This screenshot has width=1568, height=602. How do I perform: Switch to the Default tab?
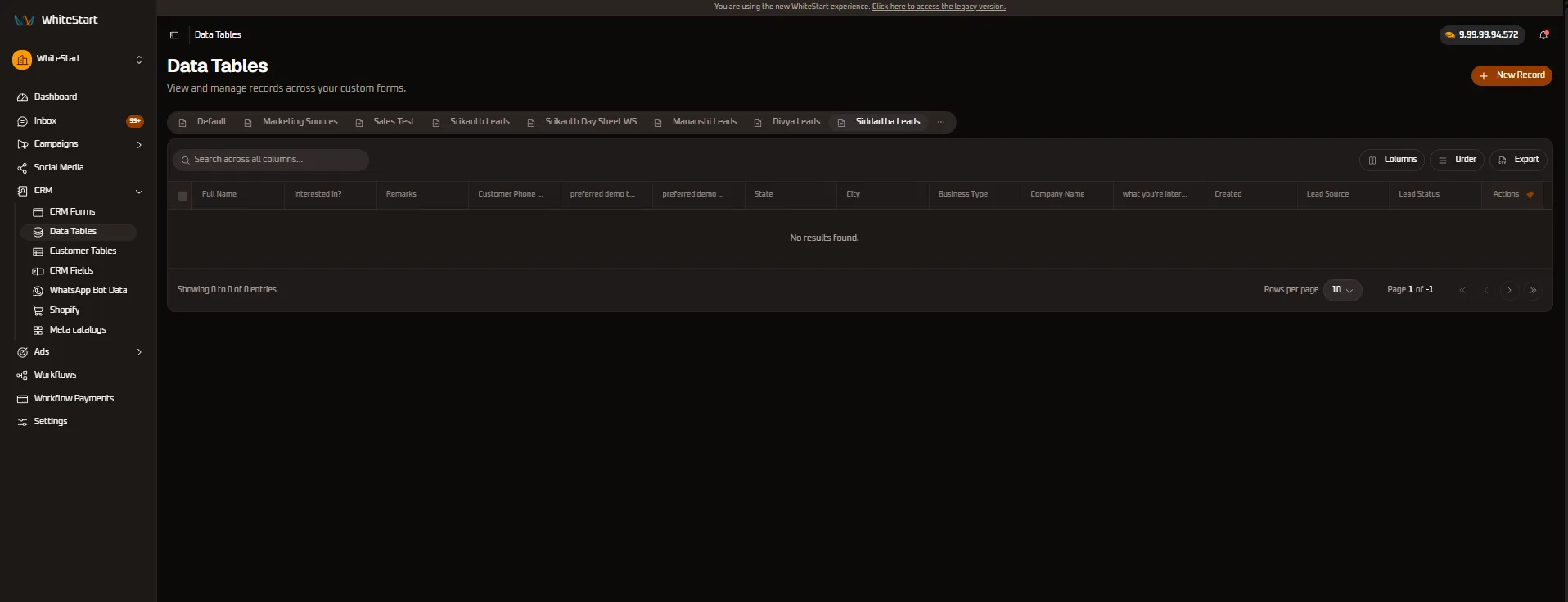pyautogui.click(x=203, y=122)
